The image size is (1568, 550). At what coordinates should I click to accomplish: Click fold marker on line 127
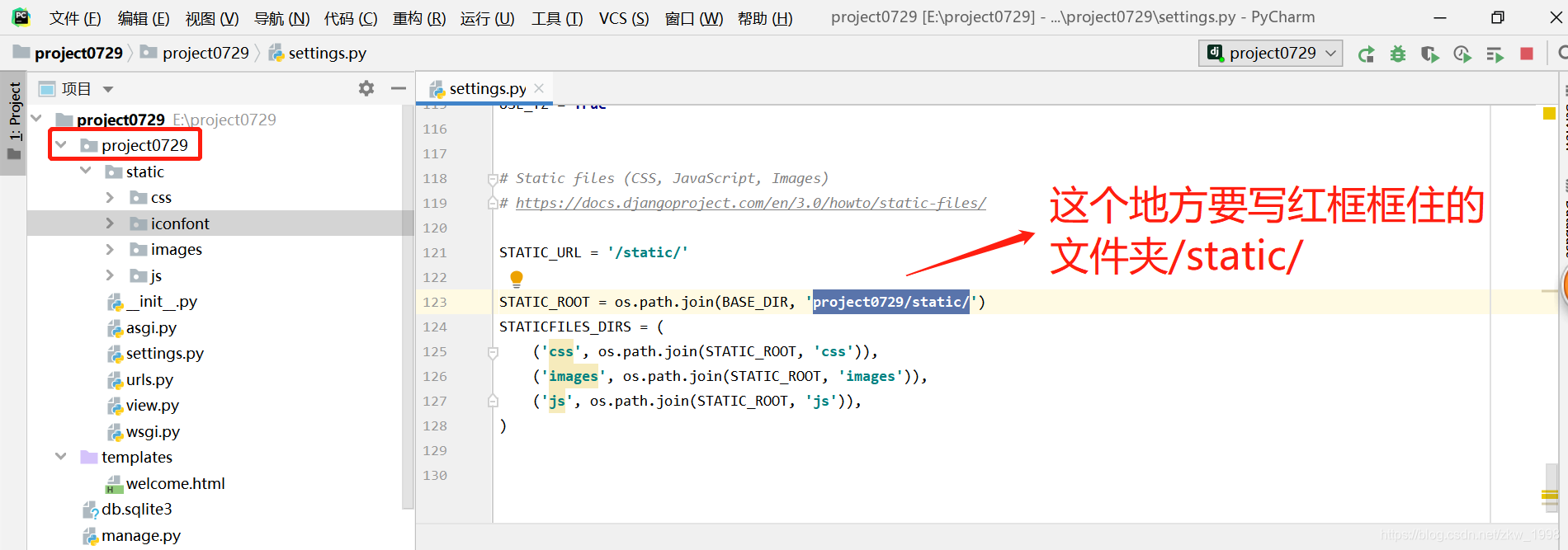pos(493,402)
